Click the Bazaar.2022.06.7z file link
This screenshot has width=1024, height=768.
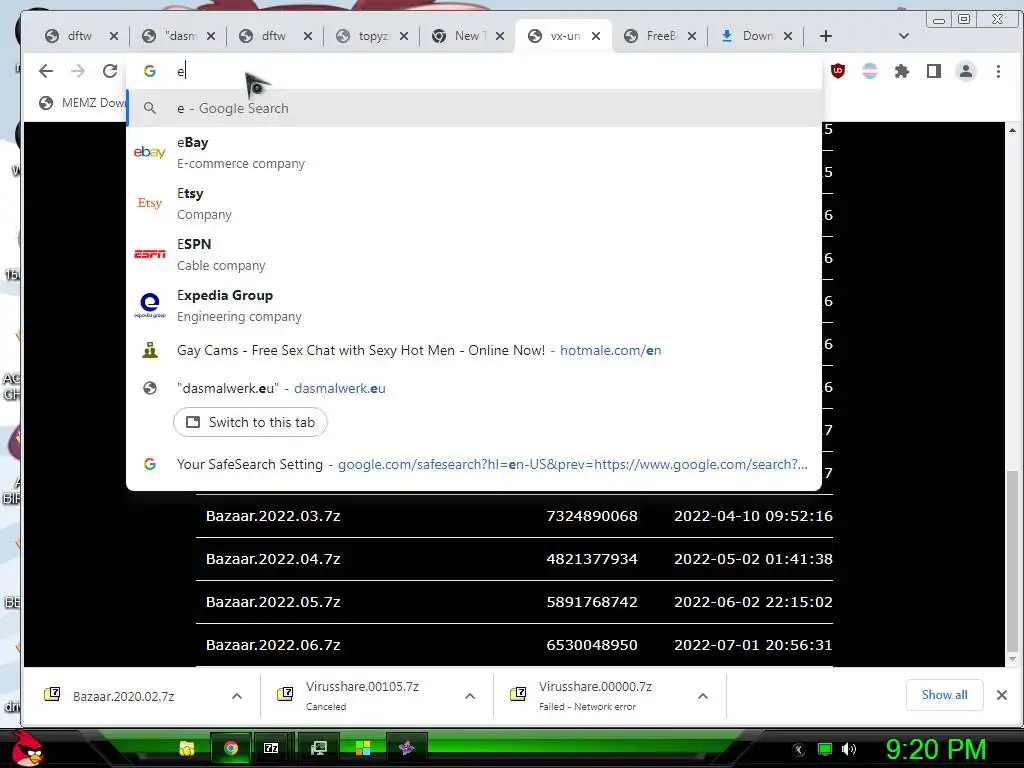[273, 645]
